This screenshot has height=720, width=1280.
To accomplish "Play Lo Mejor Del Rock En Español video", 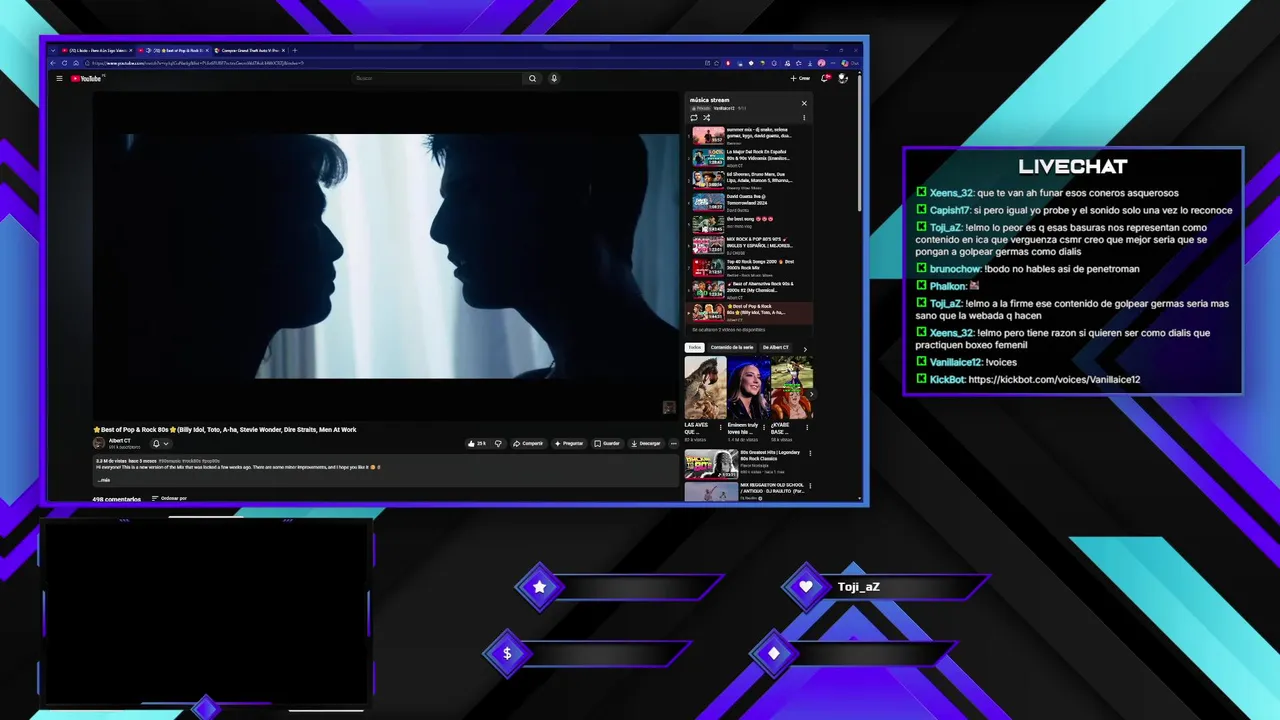I will 750,157.
